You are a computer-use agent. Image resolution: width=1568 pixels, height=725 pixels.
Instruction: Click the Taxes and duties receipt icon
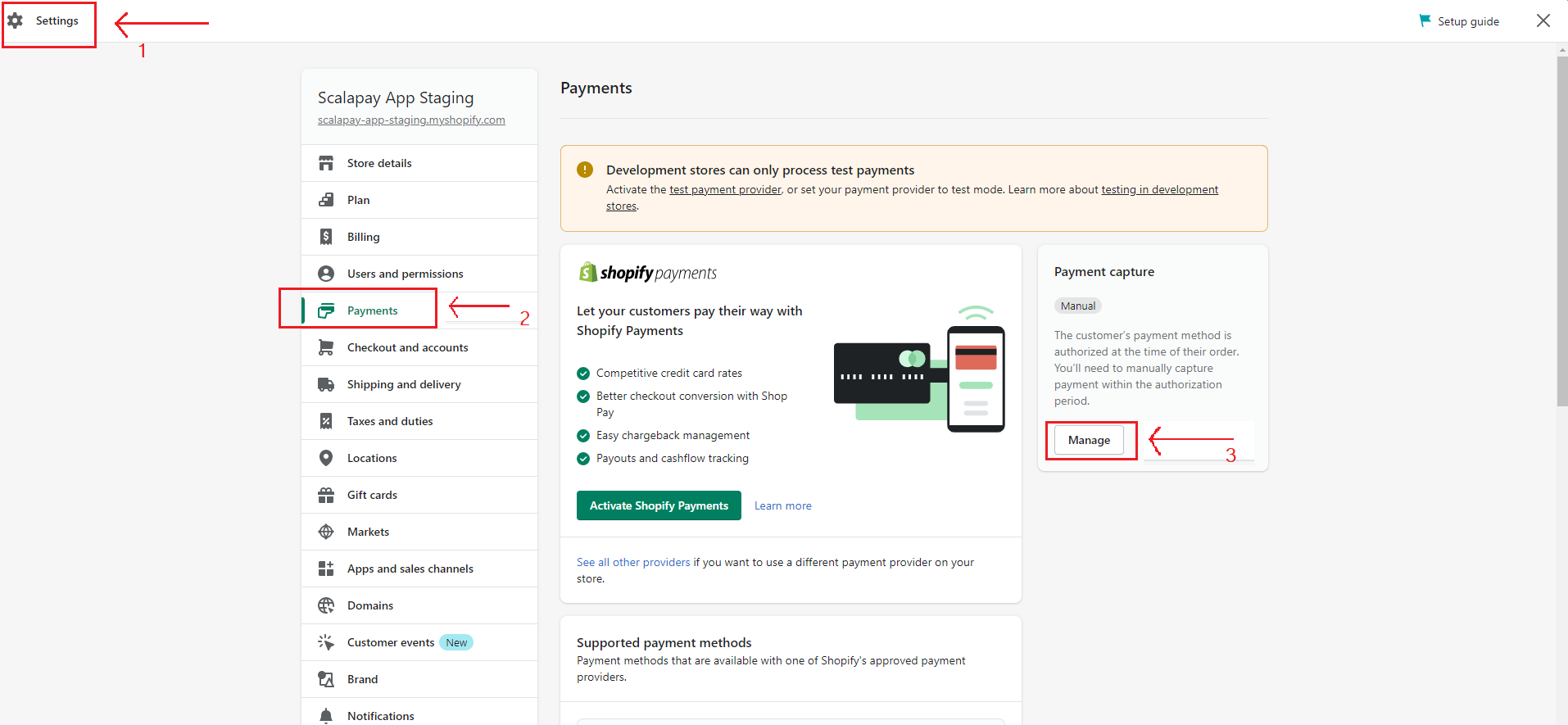click(x=326, y=421)
